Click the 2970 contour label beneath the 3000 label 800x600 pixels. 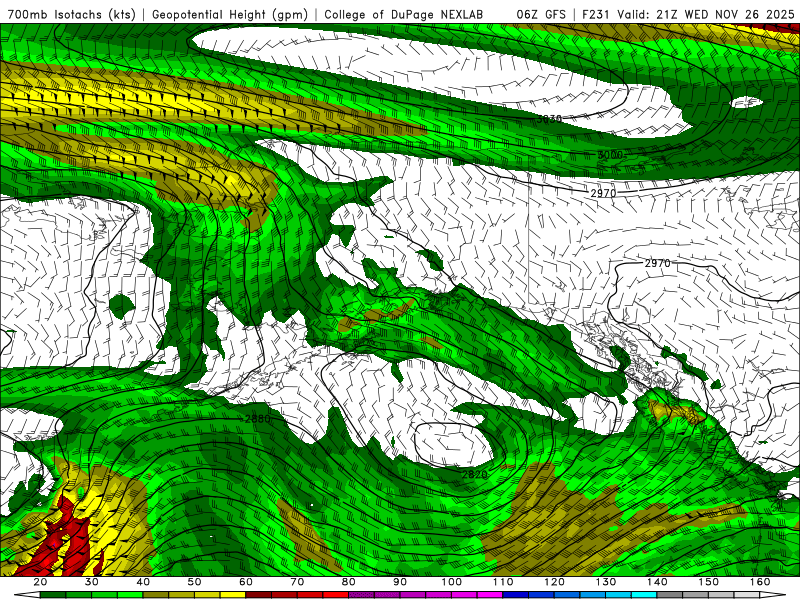tap(604, 193)
